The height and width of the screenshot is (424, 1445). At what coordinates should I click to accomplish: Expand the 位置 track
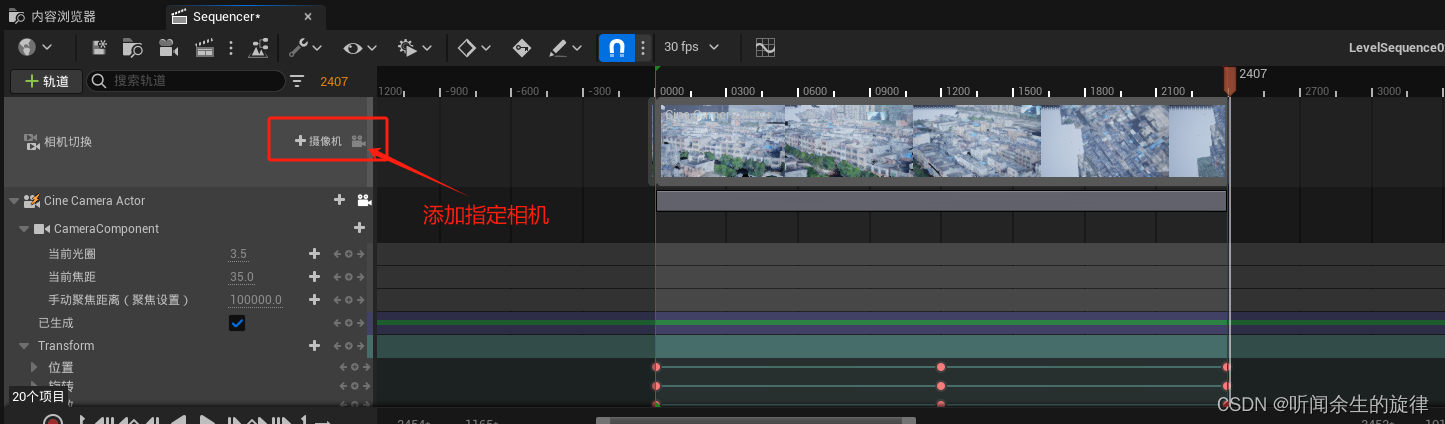coord(34,368)
